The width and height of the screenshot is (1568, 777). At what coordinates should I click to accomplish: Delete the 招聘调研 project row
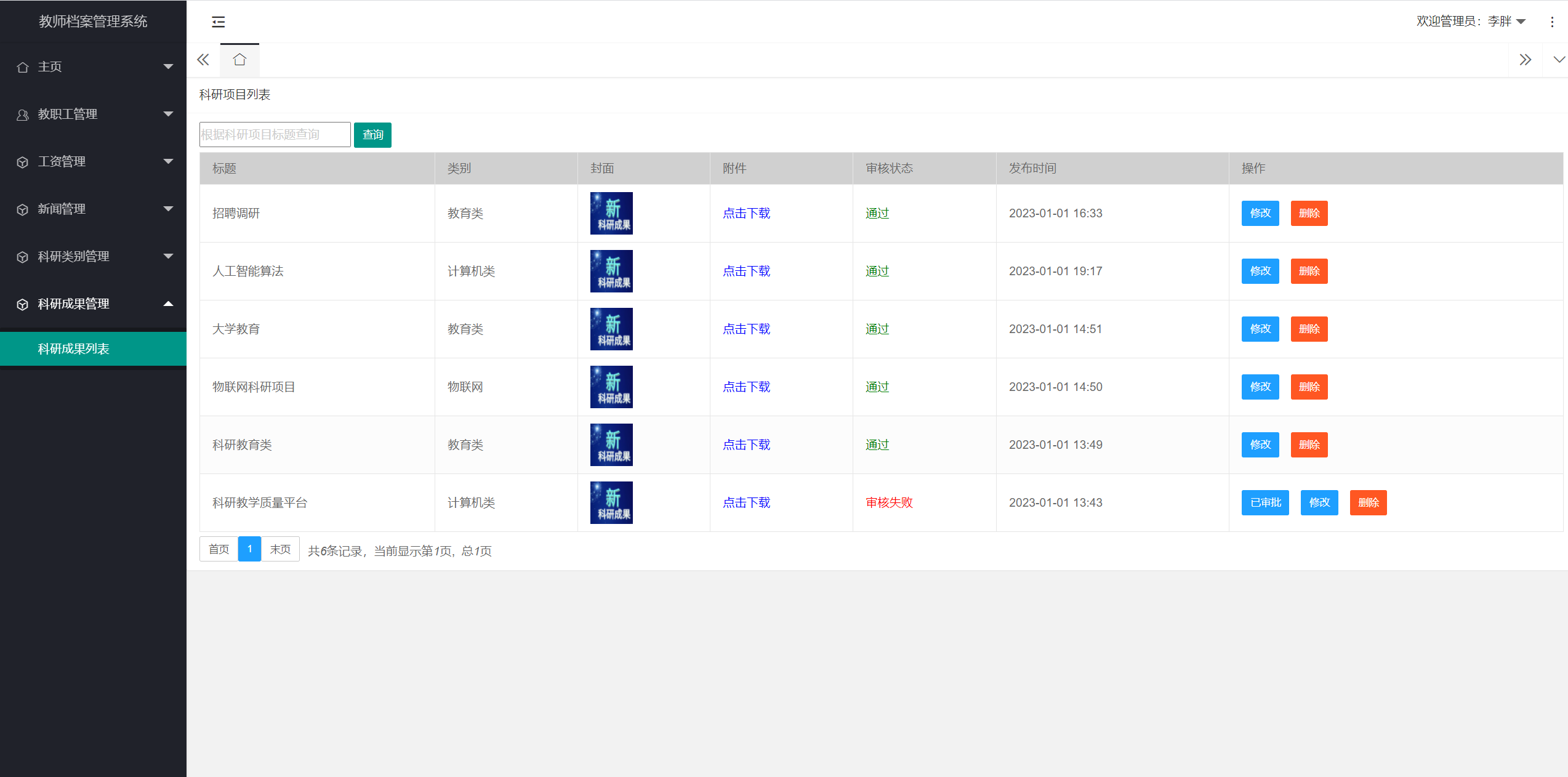pyautogui.click(x=1309, y=213)
